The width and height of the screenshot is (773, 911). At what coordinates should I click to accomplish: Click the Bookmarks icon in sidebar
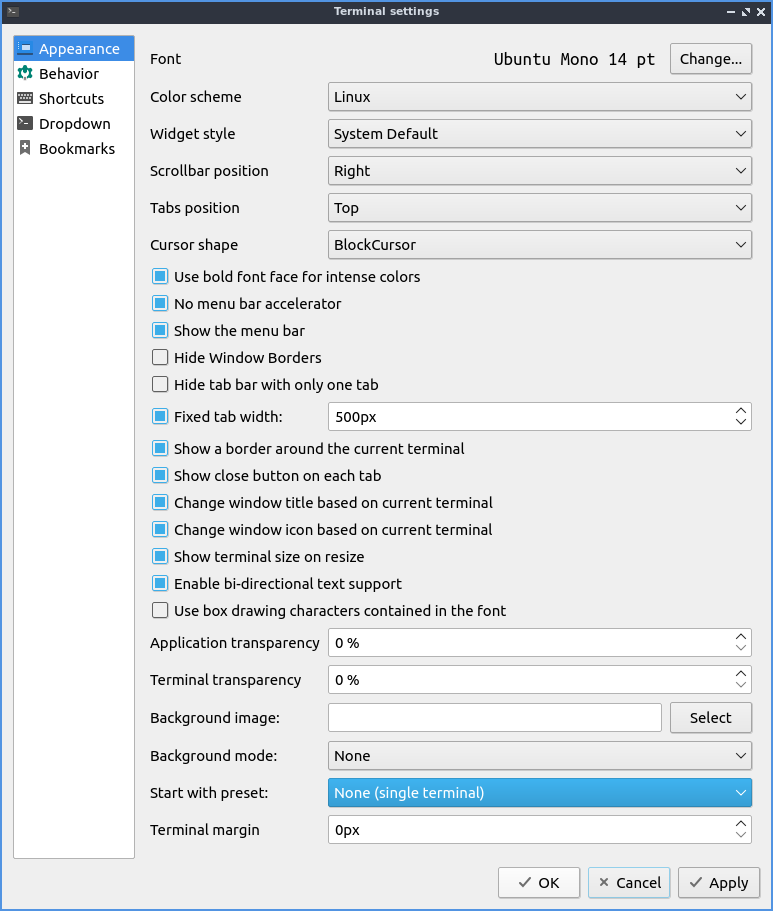pos(25,149)
